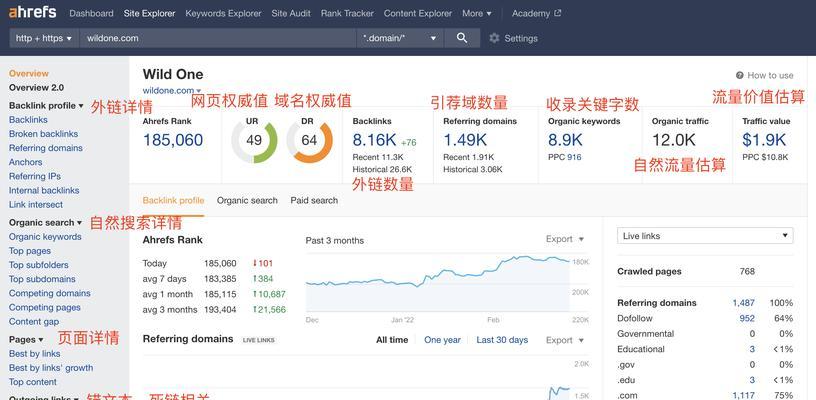Click the 8.16K Backlinks value
Viewport: 816px width, 400px height.
pos(375,140)
